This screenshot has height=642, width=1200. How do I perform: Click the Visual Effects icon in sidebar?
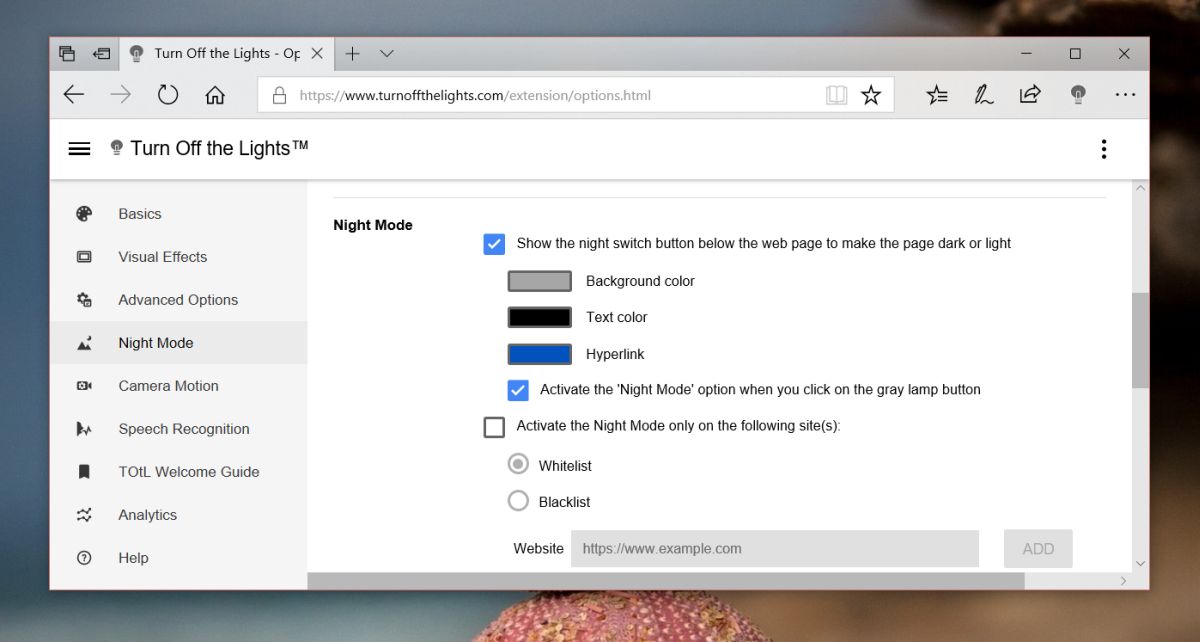(x=84, y=256)
